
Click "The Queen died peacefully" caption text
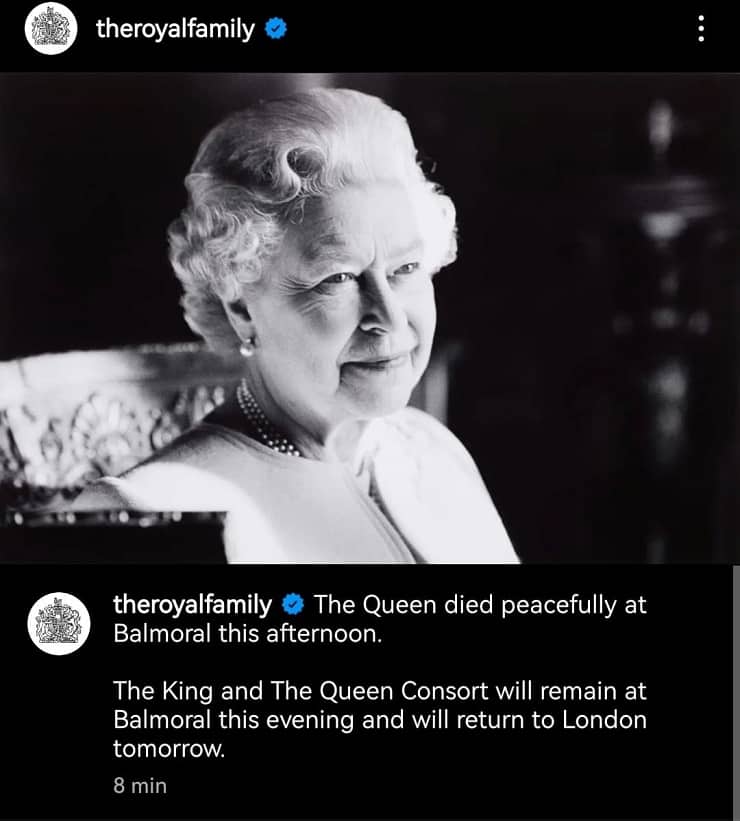480,605
